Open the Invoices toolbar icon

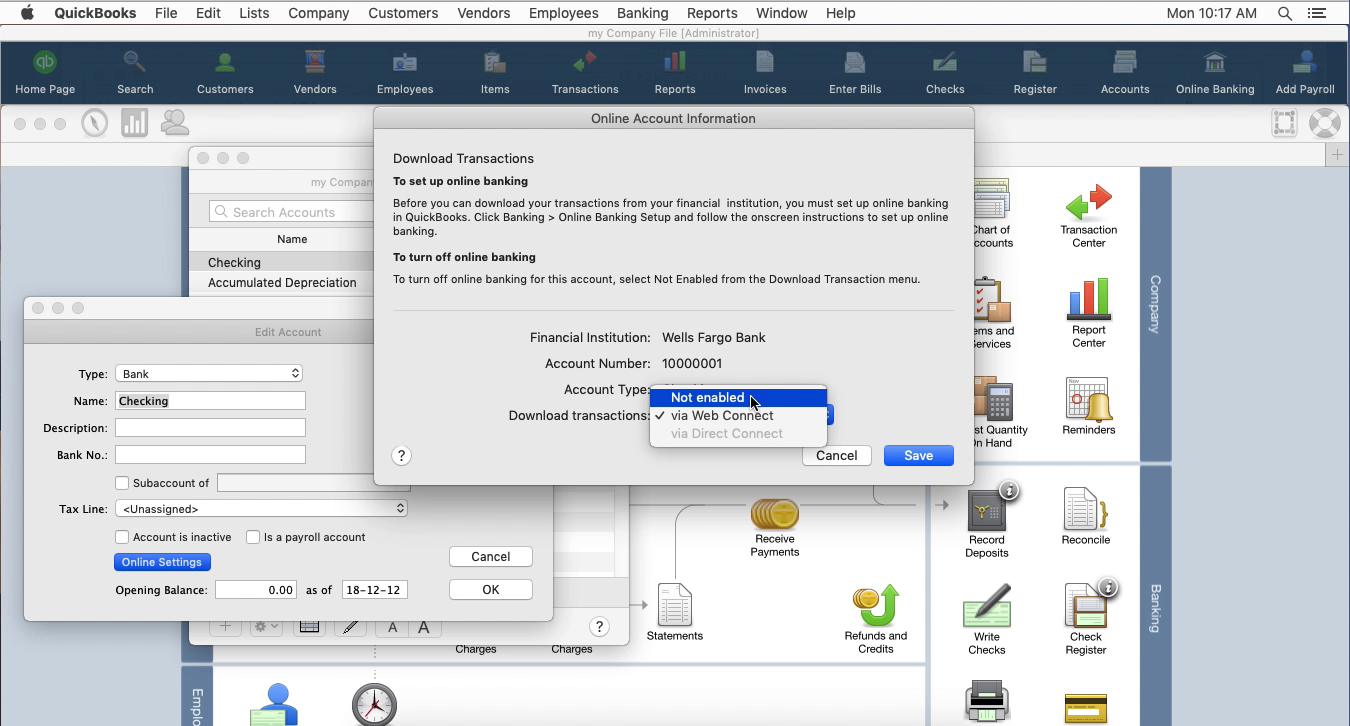tap(765, 72)
